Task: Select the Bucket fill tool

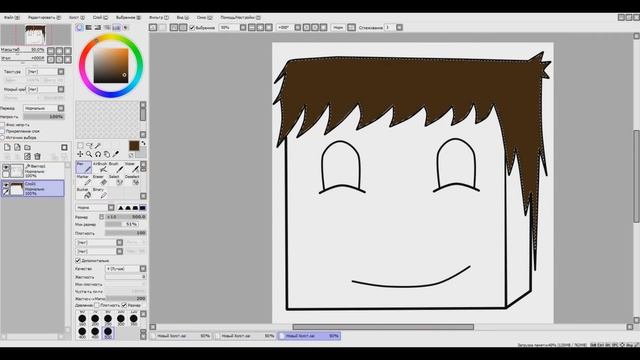Action: (84, 193)
